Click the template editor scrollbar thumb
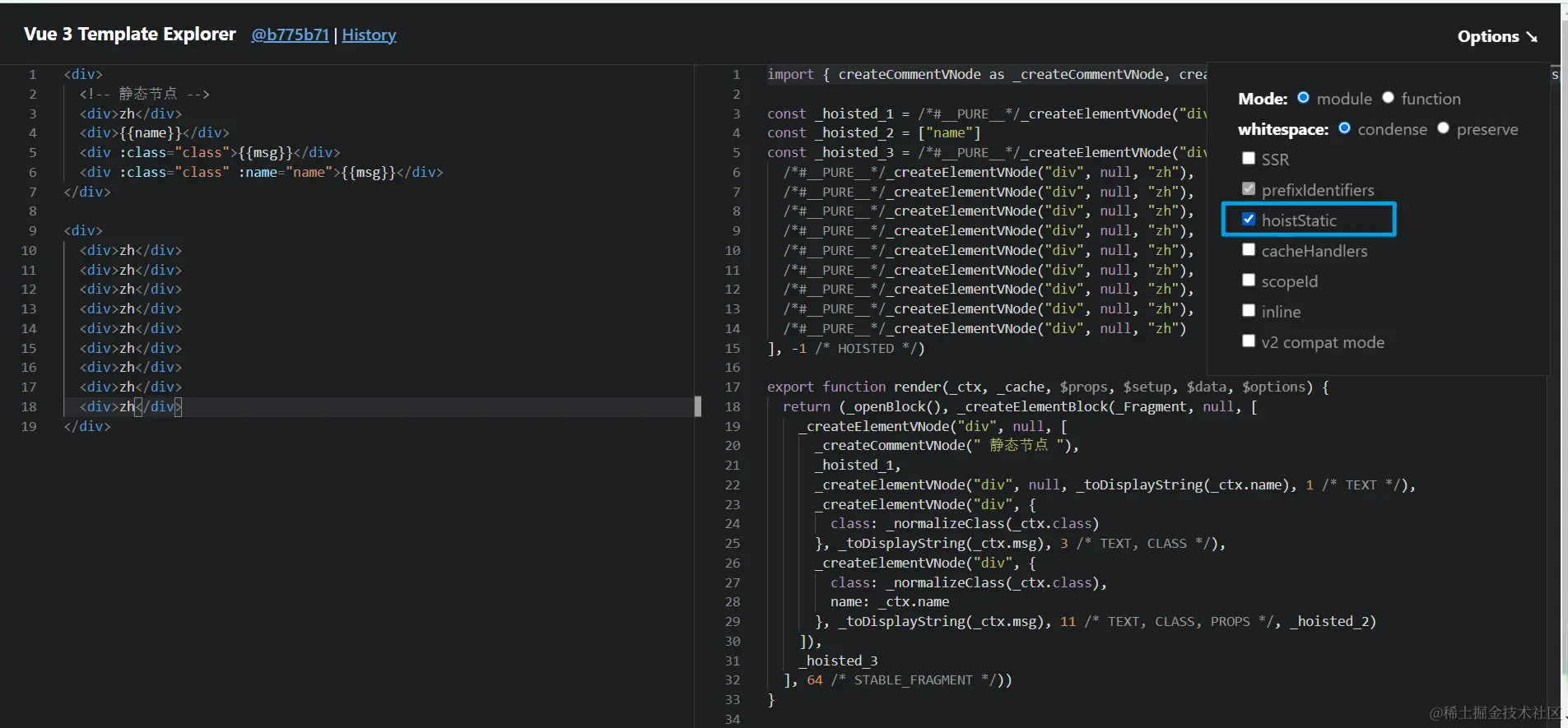The width and height of the screenshot is (1568, 728). 698,406
